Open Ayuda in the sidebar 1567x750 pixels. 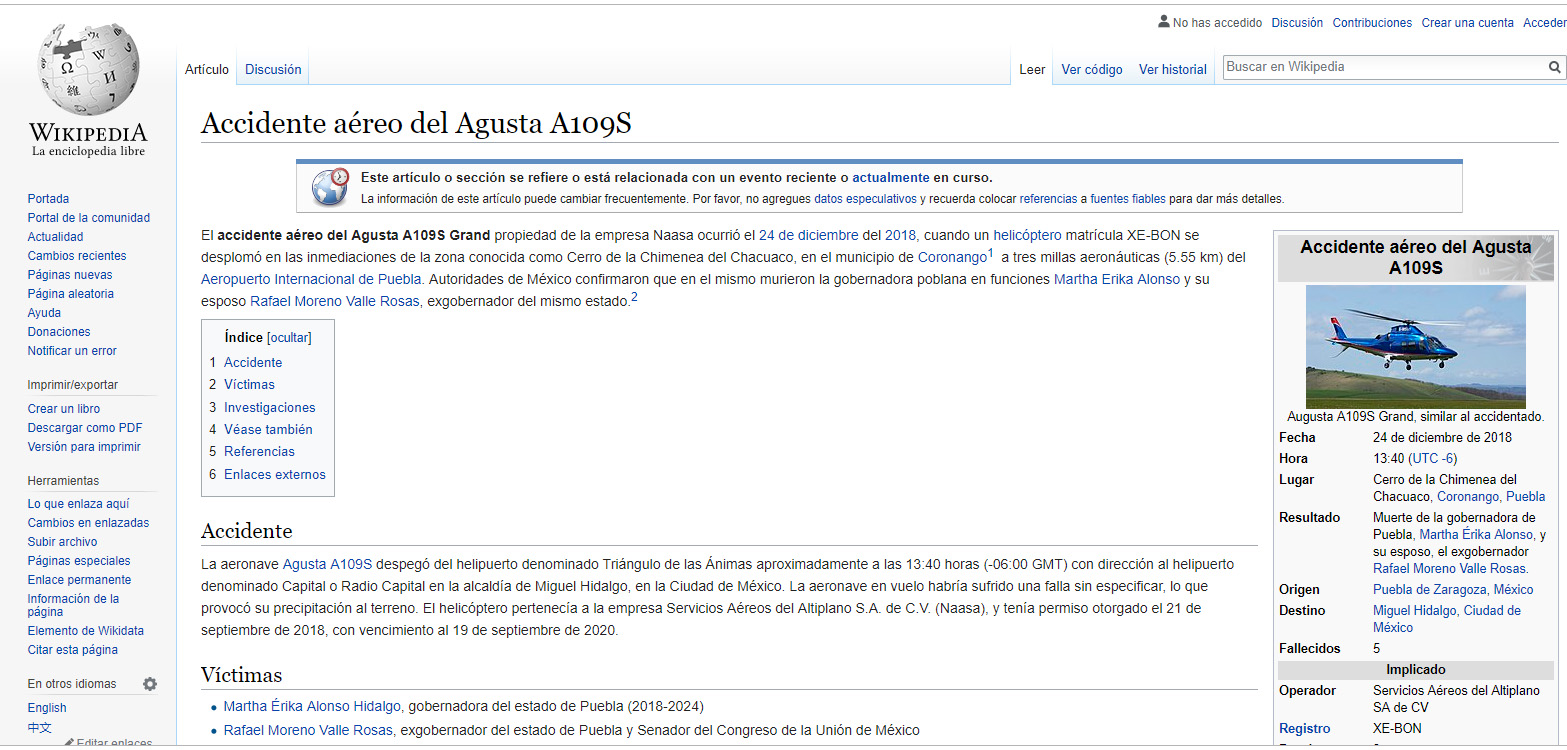click(44, 313)
